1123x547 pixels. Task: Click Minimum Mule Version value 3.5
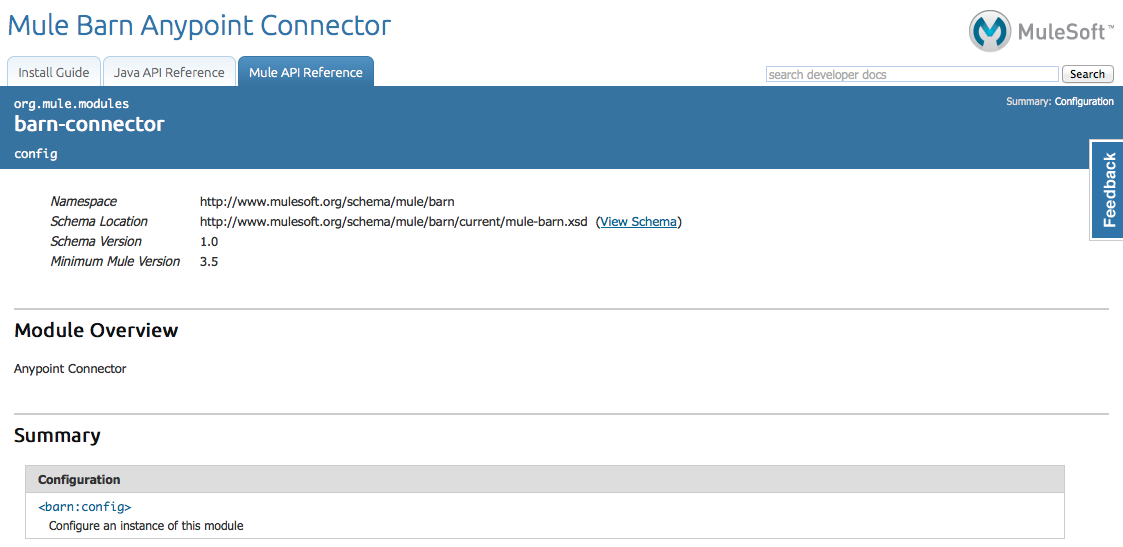pyautogui.click(x=209, y=261)
